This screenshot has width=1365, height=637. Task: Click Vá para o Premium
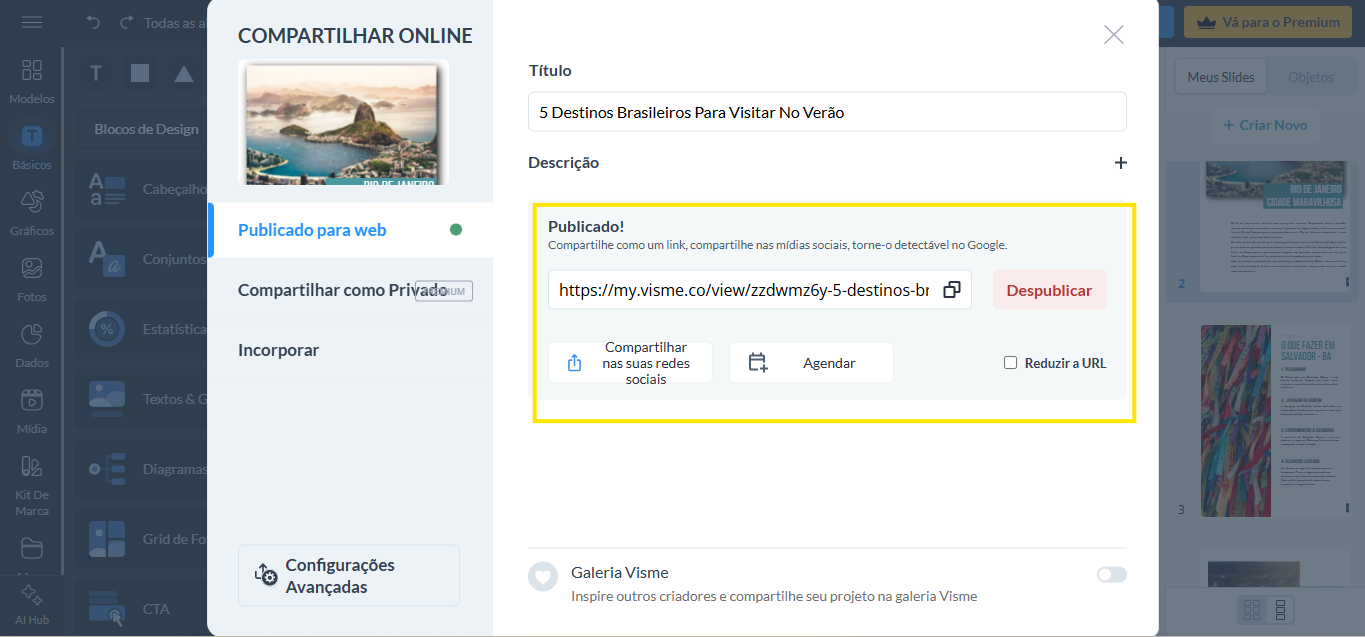click(1270, 22)
